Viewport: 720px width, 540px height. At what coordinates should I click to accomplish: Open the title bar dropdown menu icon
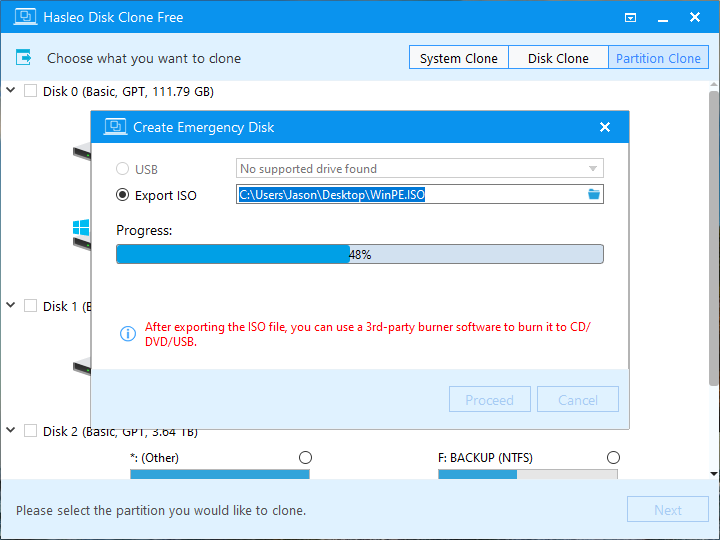630,17
